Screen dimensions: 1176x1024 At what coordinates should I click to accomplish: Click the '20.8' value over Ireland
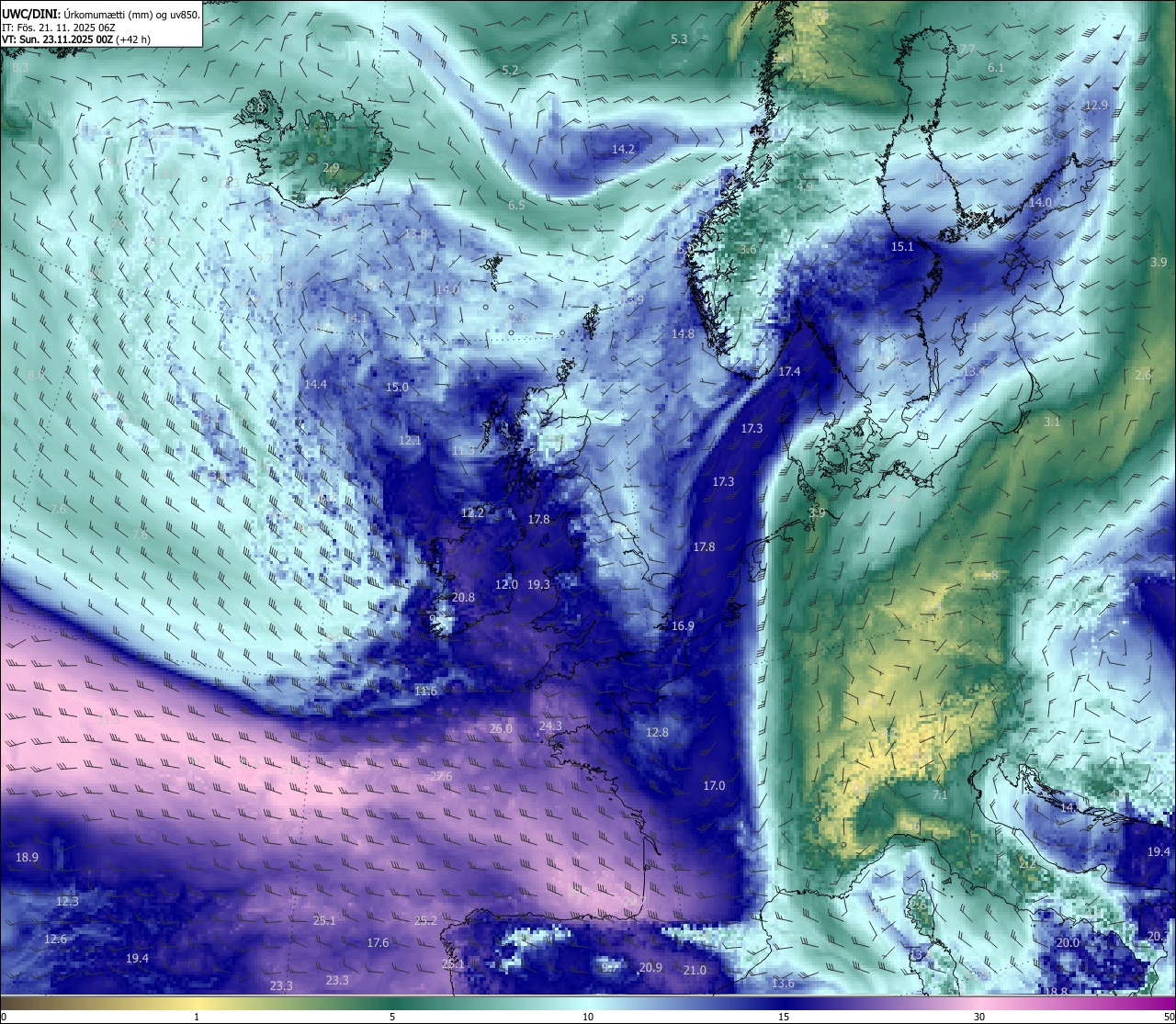pyautogui.click(x=464, y=598)
